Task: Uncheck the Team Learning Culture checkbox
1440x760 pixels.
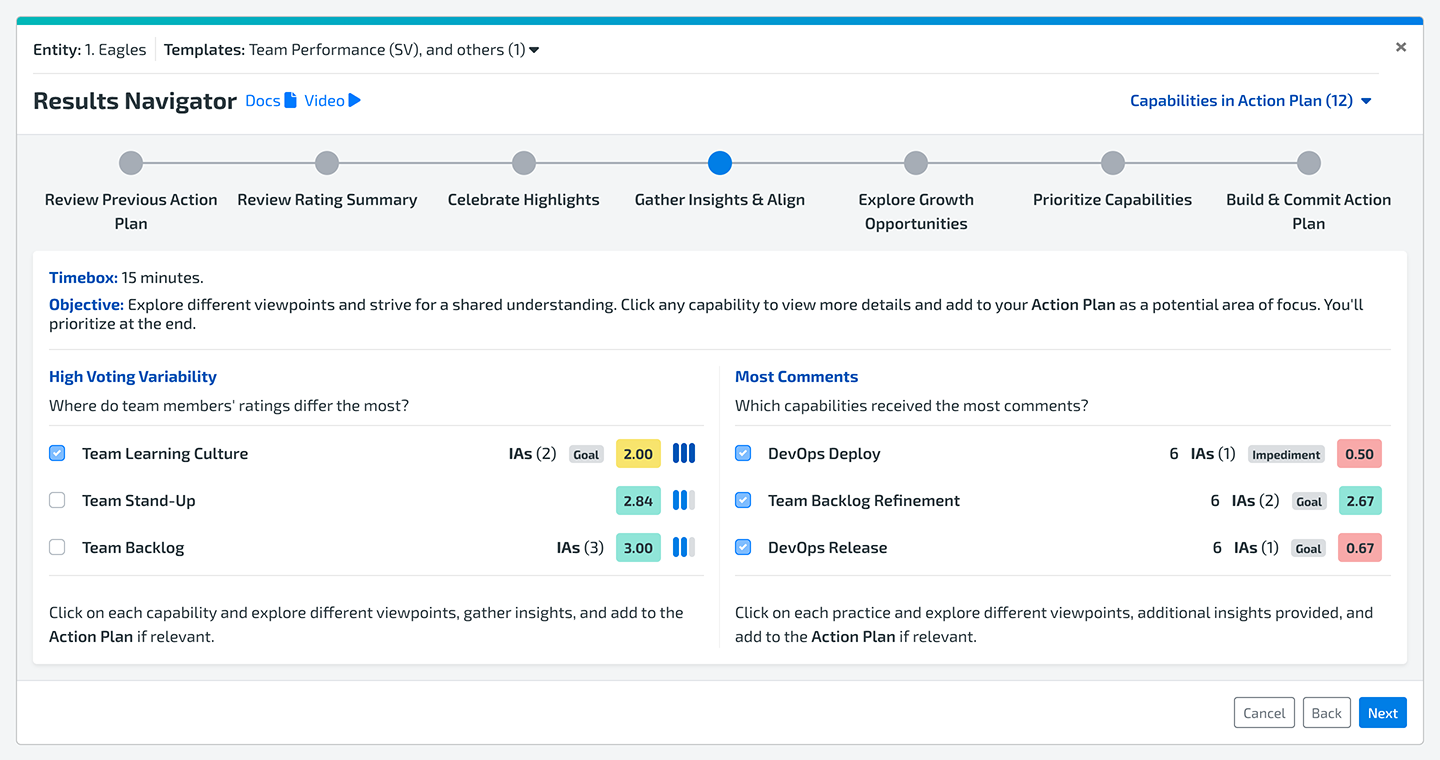Action: coord(57,453)
